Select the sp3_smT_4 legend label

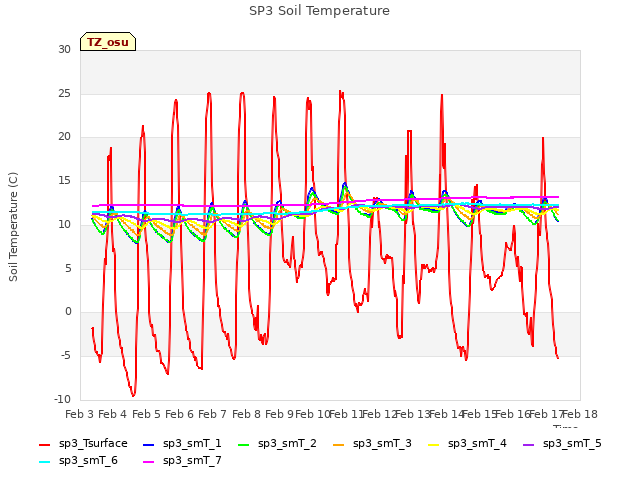(477, 444)
